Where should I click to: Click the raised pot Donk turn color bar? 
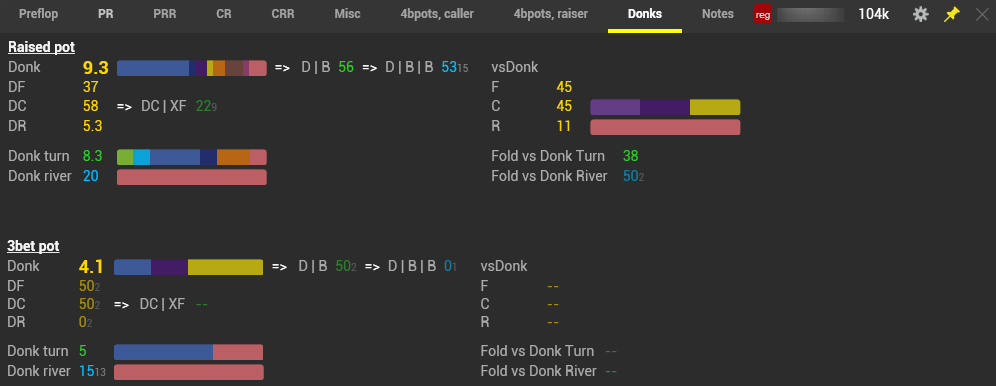tap(192, 157)
